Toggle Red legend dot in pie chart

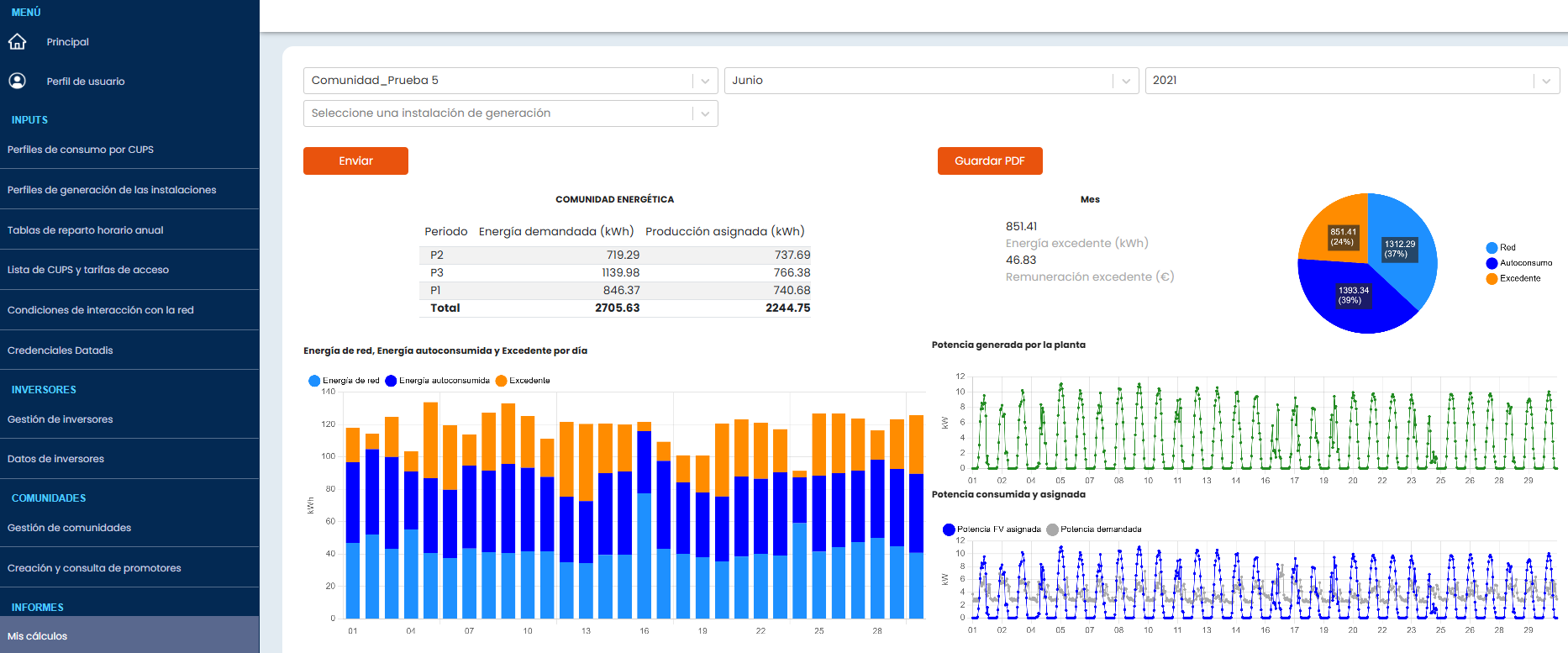1492,248
